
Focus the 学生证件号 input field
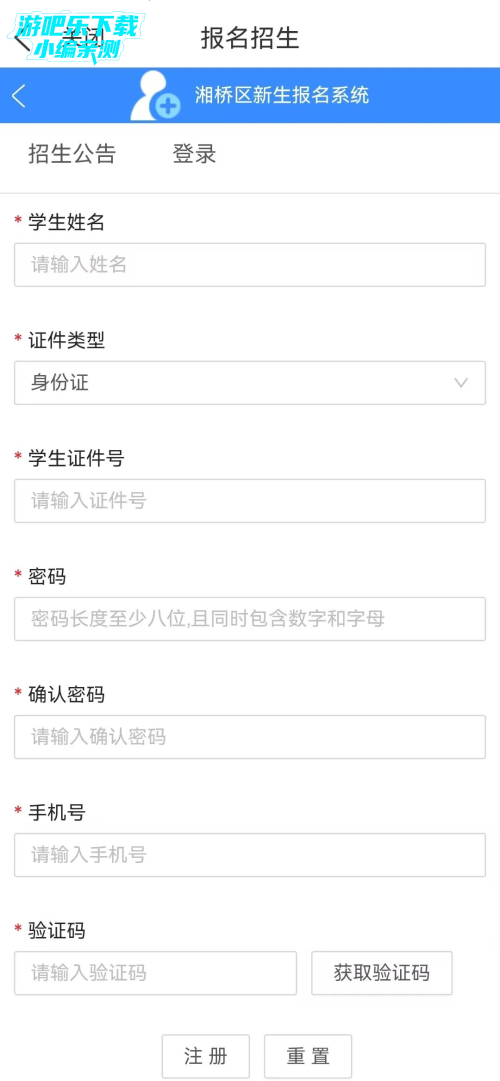tap(250, 501)
